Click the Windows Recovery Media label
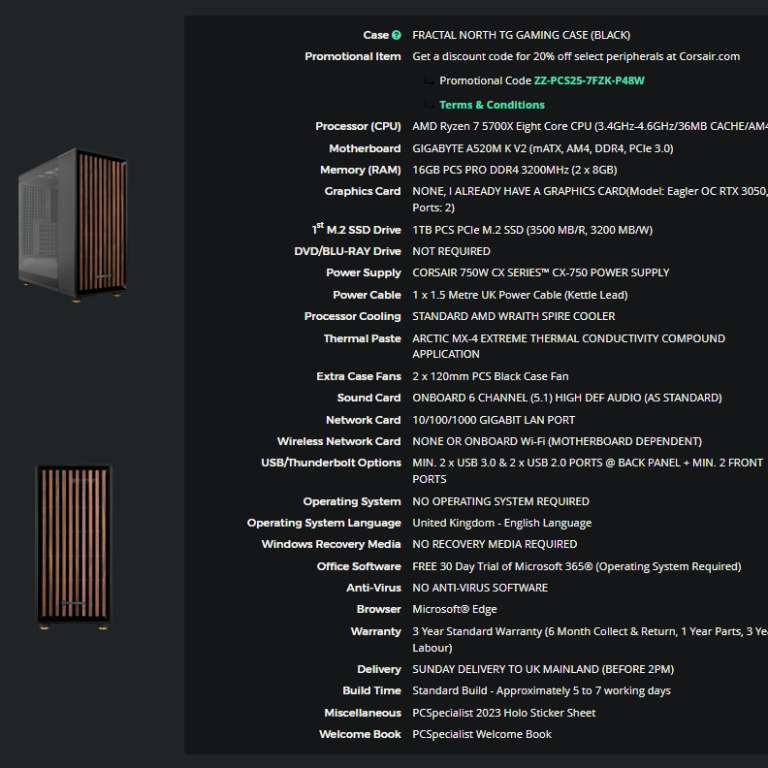The image size is (768, 768). pos(331,544)
